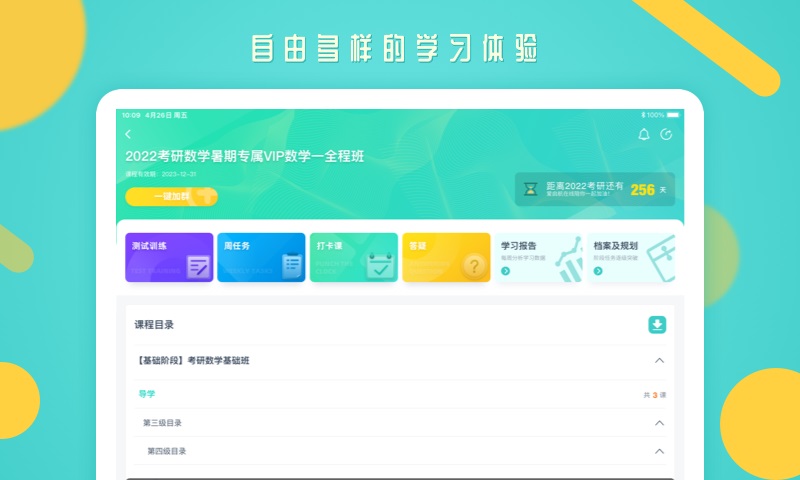
Task: Click the circular refresh icon beside the bell
Action: click(667, 135)
